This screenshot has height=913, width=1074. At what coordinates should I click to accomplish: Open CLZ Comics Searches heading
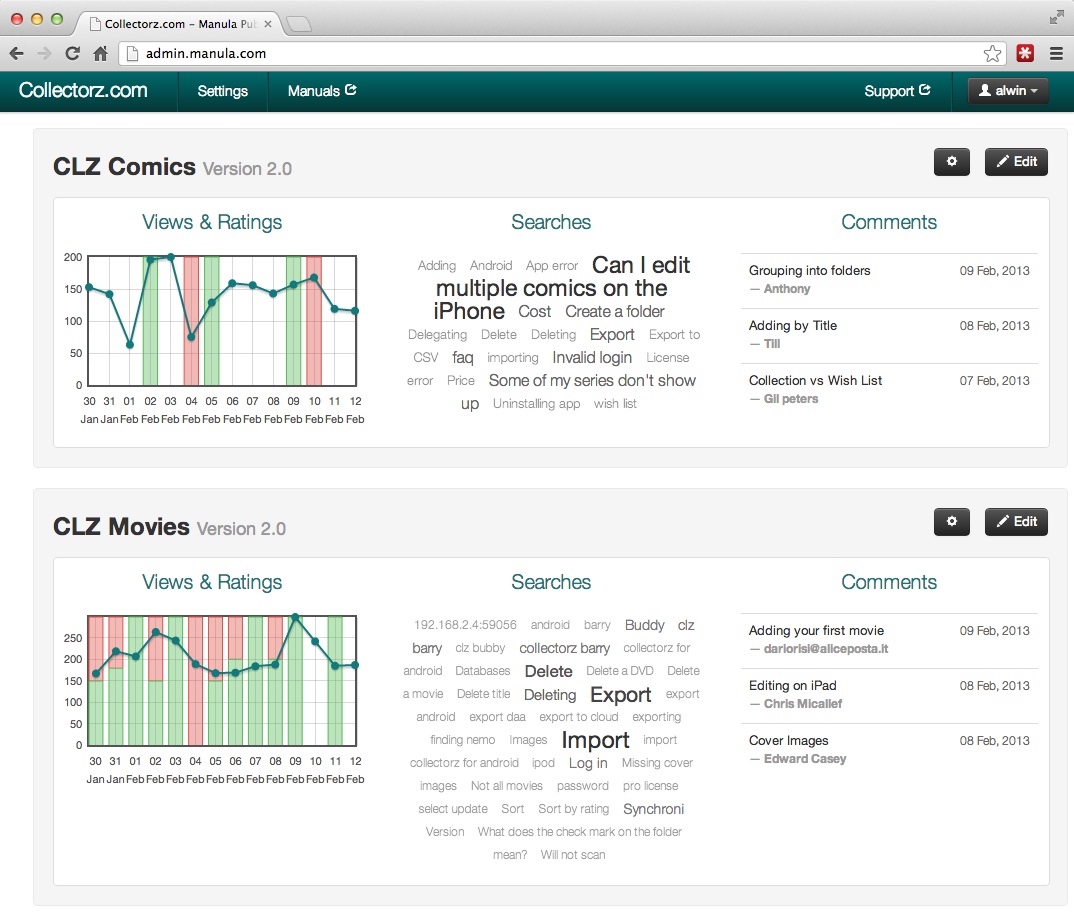[x=551, y=222]
